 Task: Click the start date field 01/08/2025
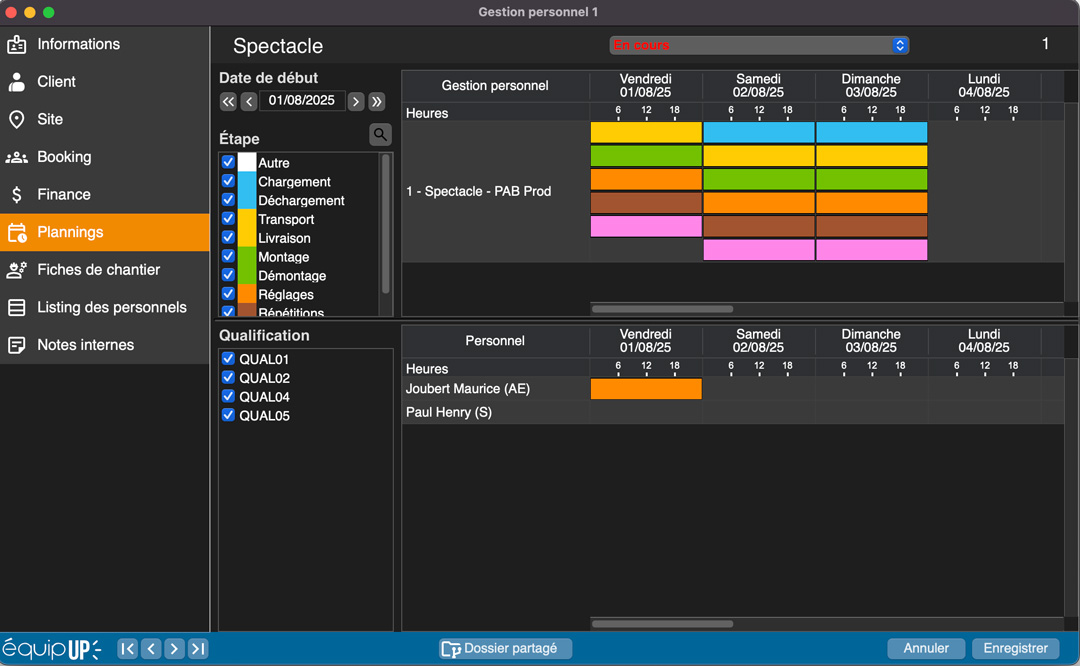[x=302, y=101]
